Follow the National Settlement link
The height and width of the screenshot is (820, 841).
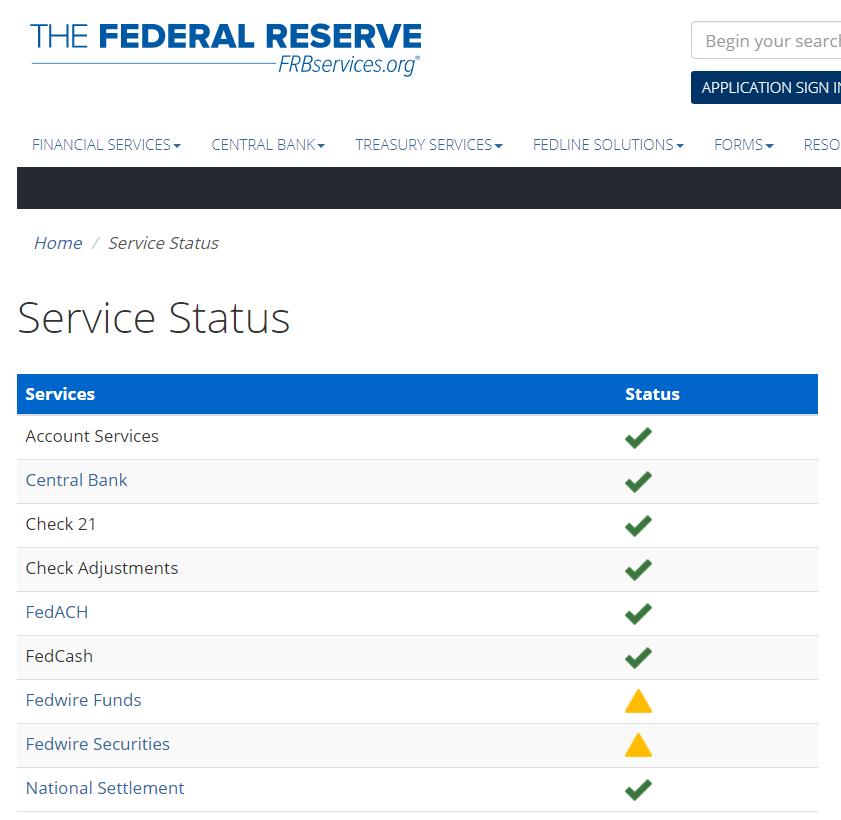105,788
